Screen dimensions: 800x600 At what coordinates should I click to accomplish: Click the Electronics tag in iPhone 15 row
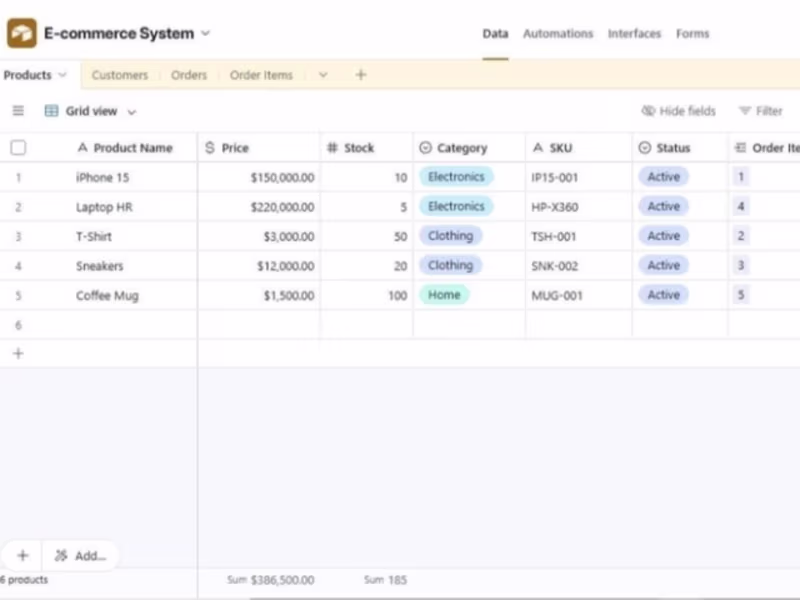456,177
